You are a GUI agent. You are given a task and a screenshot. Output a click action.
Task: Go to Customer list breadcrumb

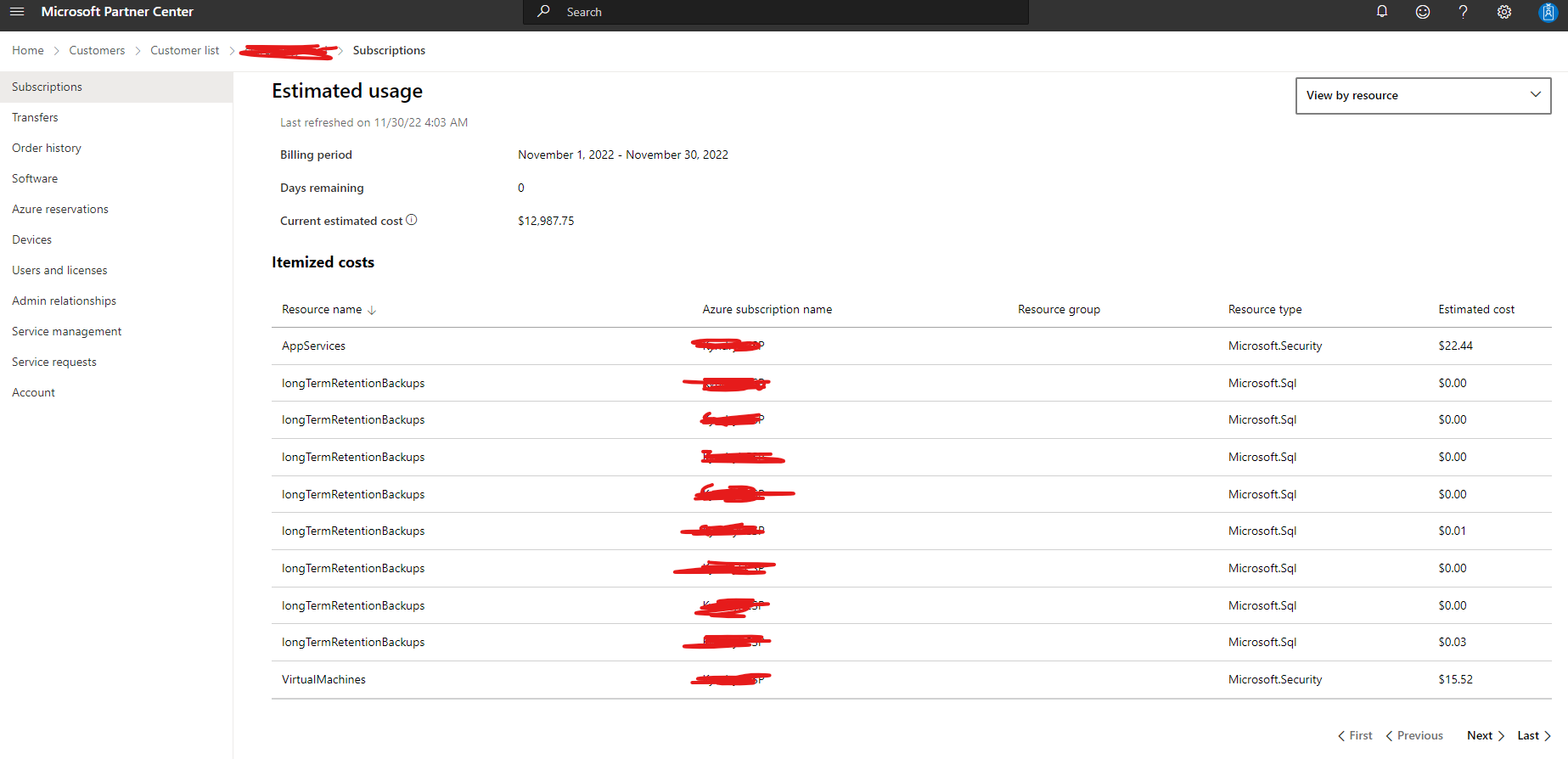[184, 50]
